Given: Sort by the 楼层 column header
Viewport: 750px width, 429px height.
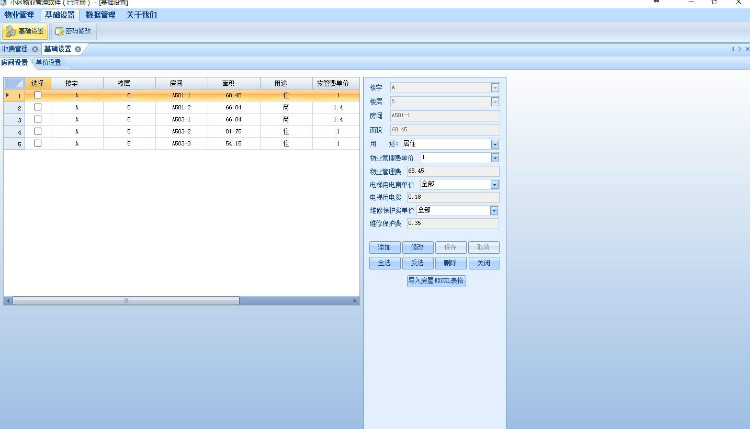Looking at the screenshot, I should 129,83.
